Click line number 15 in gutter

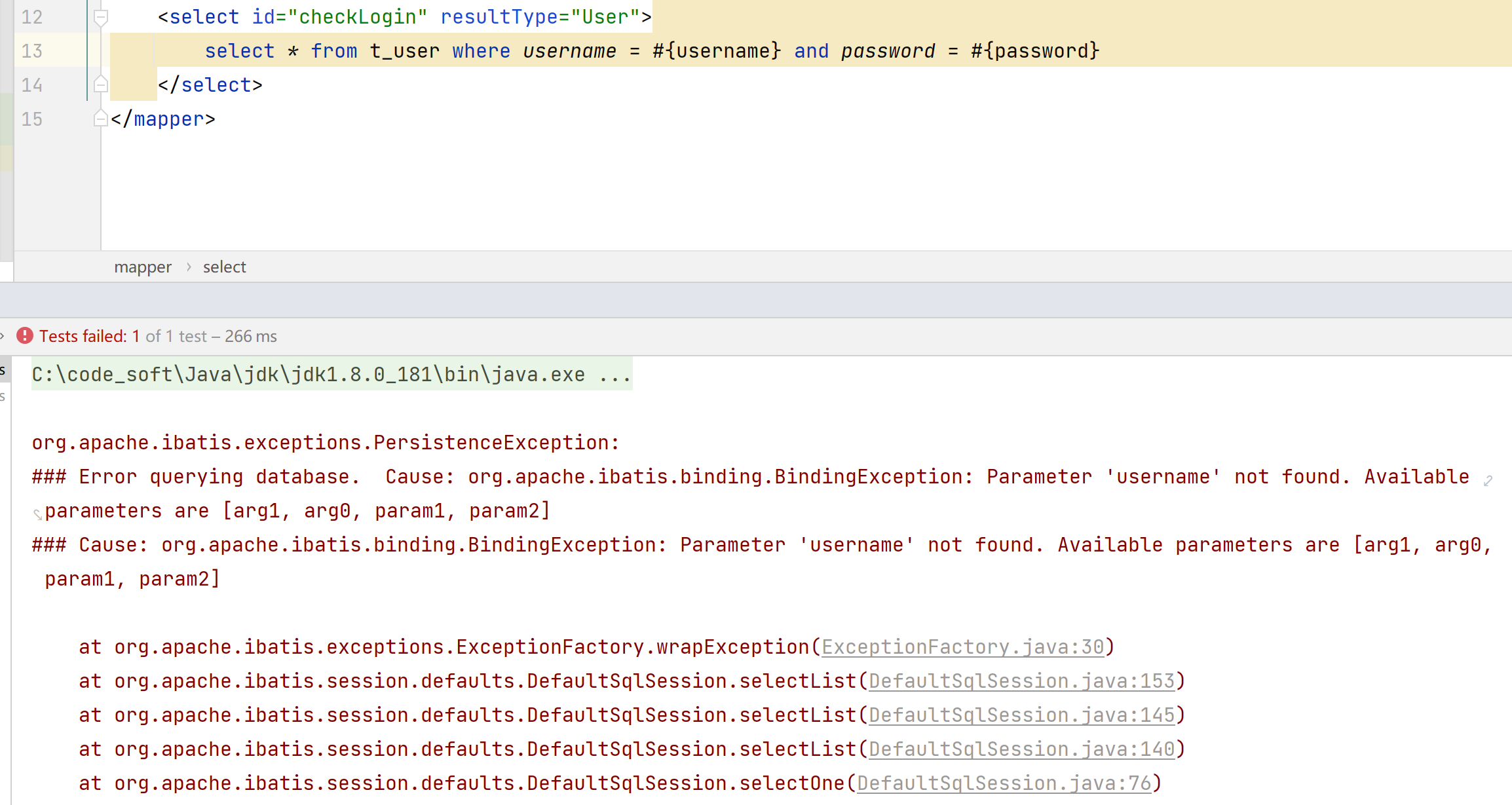point(31,119)
